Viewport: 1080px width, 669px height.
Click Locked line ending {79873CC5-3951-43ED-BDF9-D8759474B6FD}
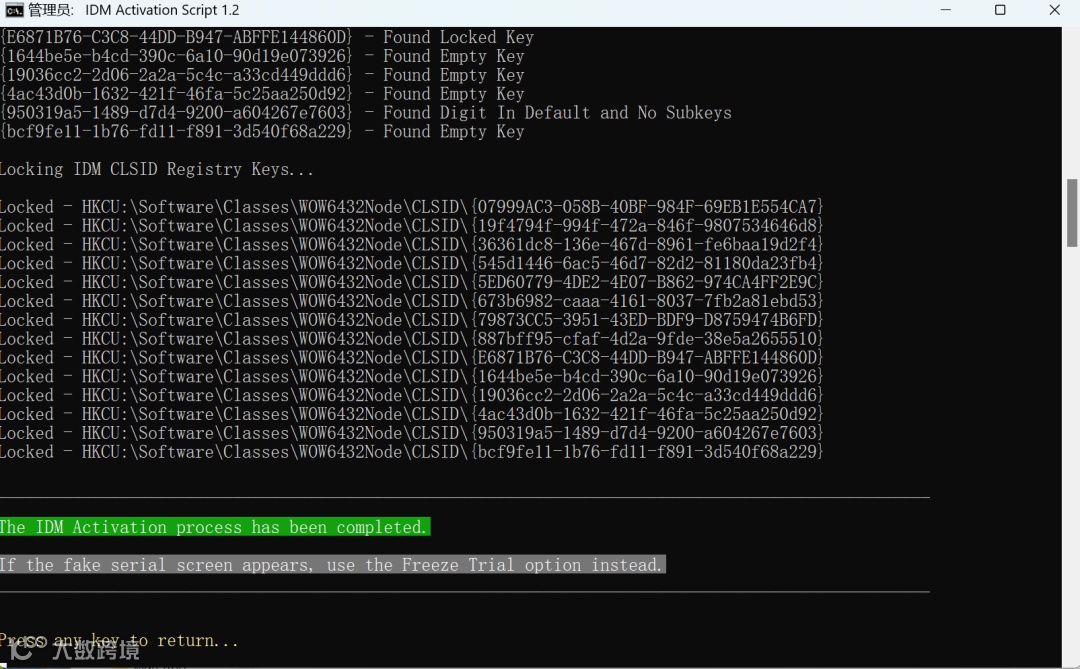point(412,320)
